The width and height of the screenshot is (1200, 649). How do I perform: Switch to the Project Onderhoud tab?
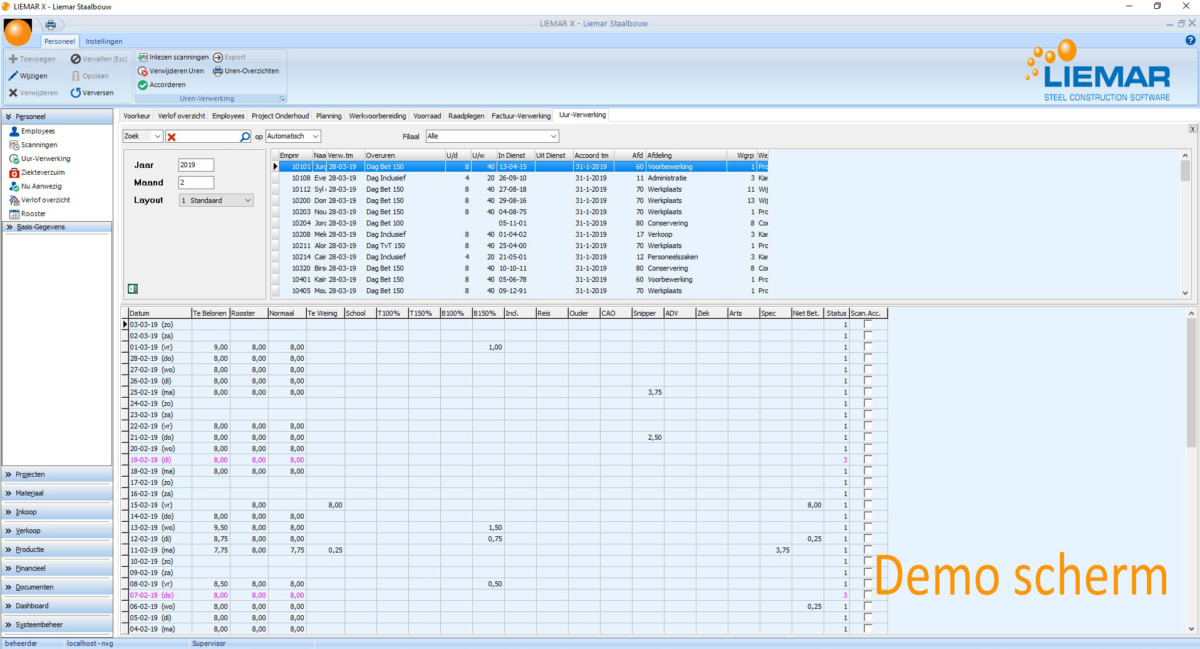coord(280,116)
